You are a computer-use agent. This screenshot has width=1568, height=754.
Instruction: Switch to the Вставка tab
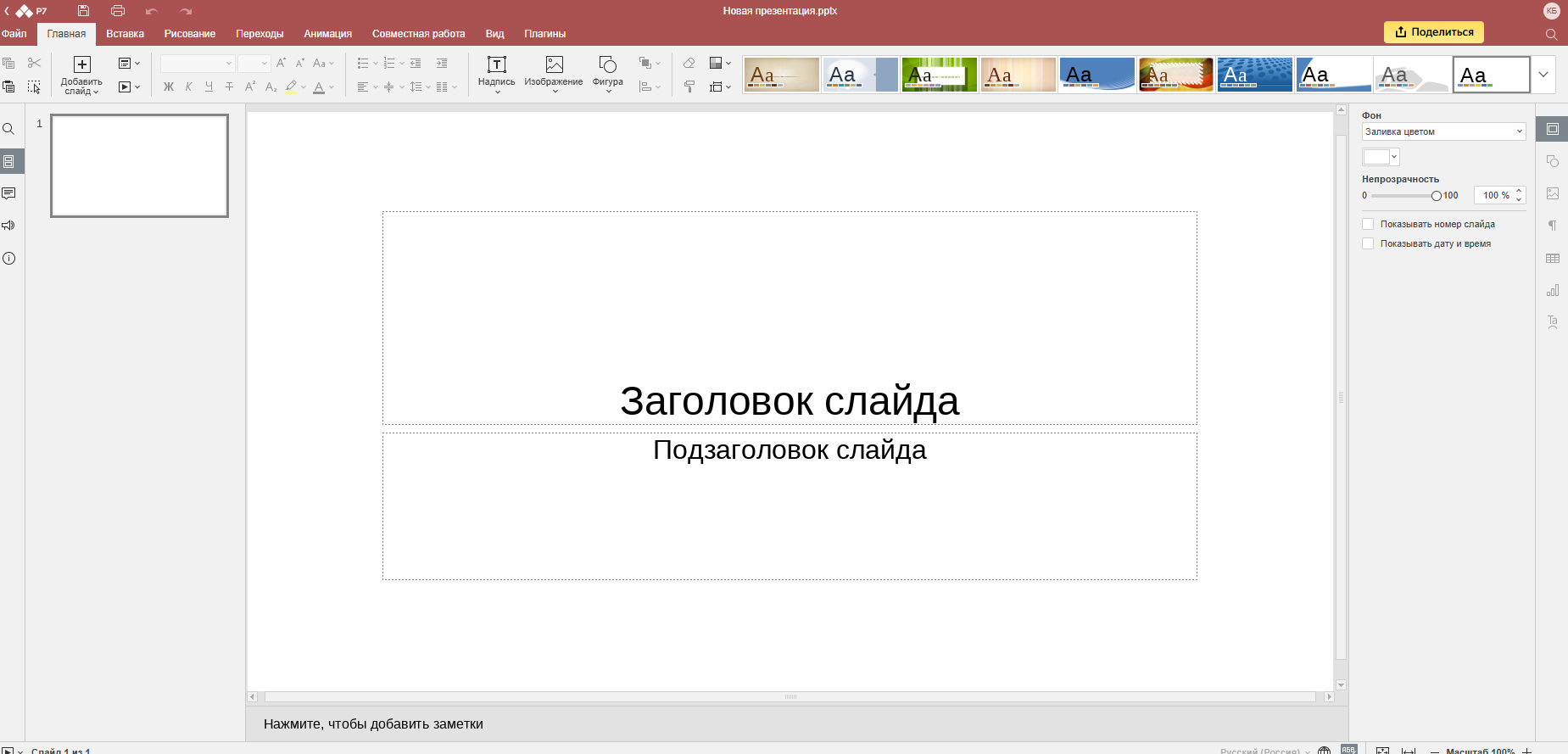pos(125,34)
